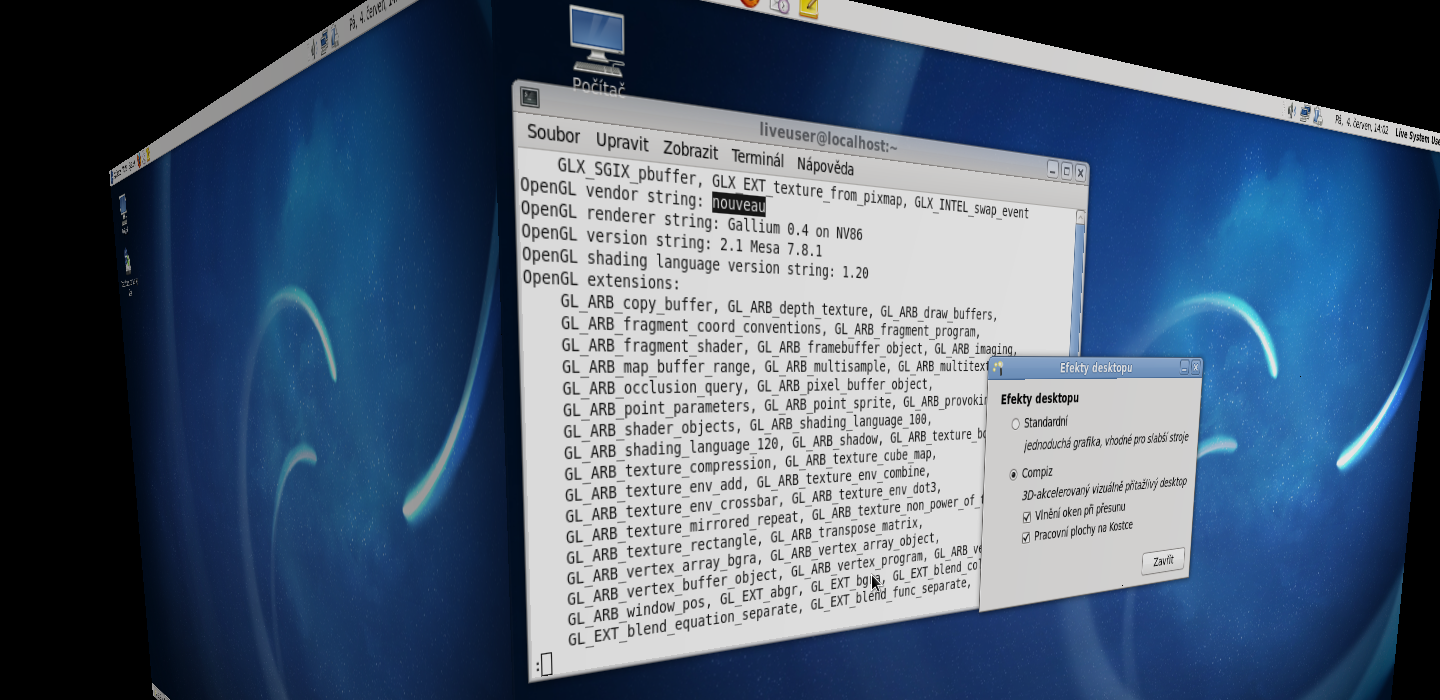Open the Nápověda menu in terminal
Viewport: 1440px width, 700px height.
(x=825, y=165)
